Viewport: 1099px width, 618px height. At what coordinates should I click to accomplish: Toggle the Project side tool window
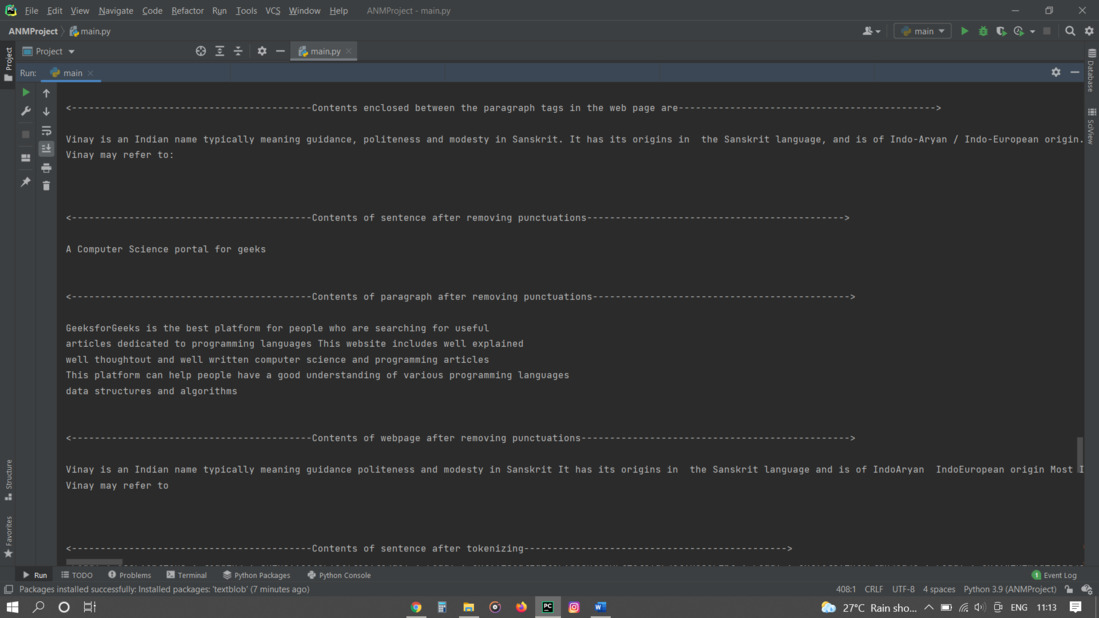[x=8, y=64]
